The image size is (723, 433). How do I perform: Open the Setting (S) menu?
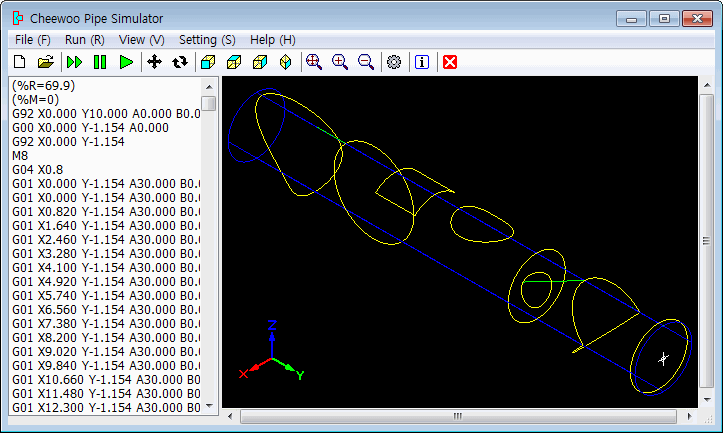coord(207,40)
